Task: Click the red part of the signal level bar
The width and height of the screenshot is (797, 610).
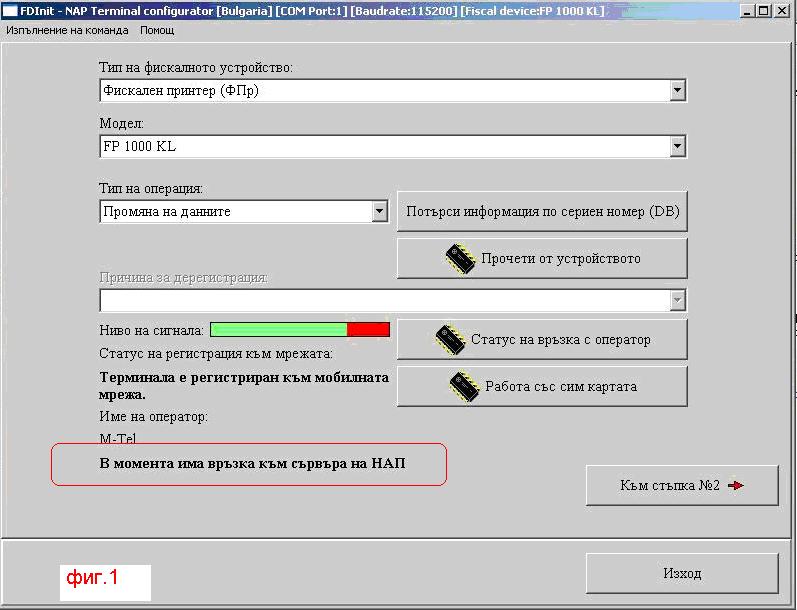Action: [368, 329]
